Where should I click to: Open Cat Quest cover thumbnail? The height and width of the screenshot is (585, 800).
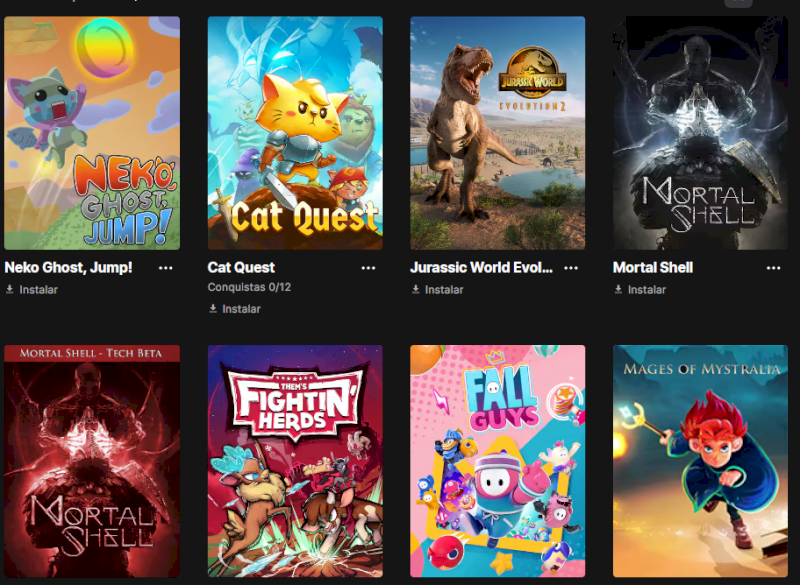click(x=295, y=133)
